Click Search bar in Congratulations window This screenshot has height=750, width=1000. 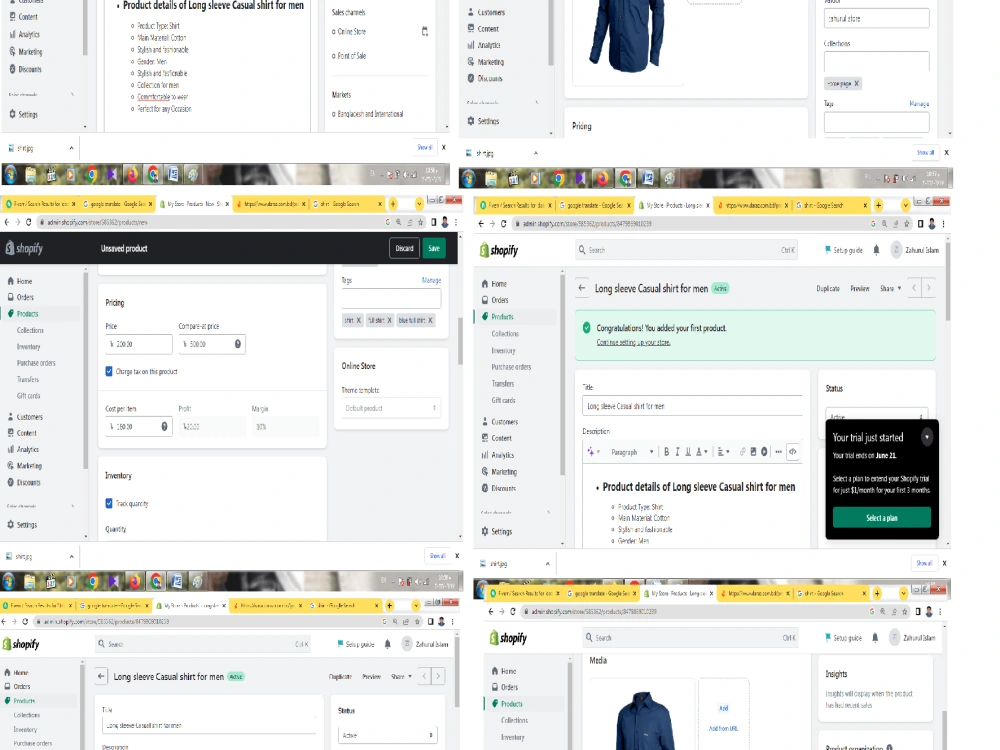[x=686, y=250]
